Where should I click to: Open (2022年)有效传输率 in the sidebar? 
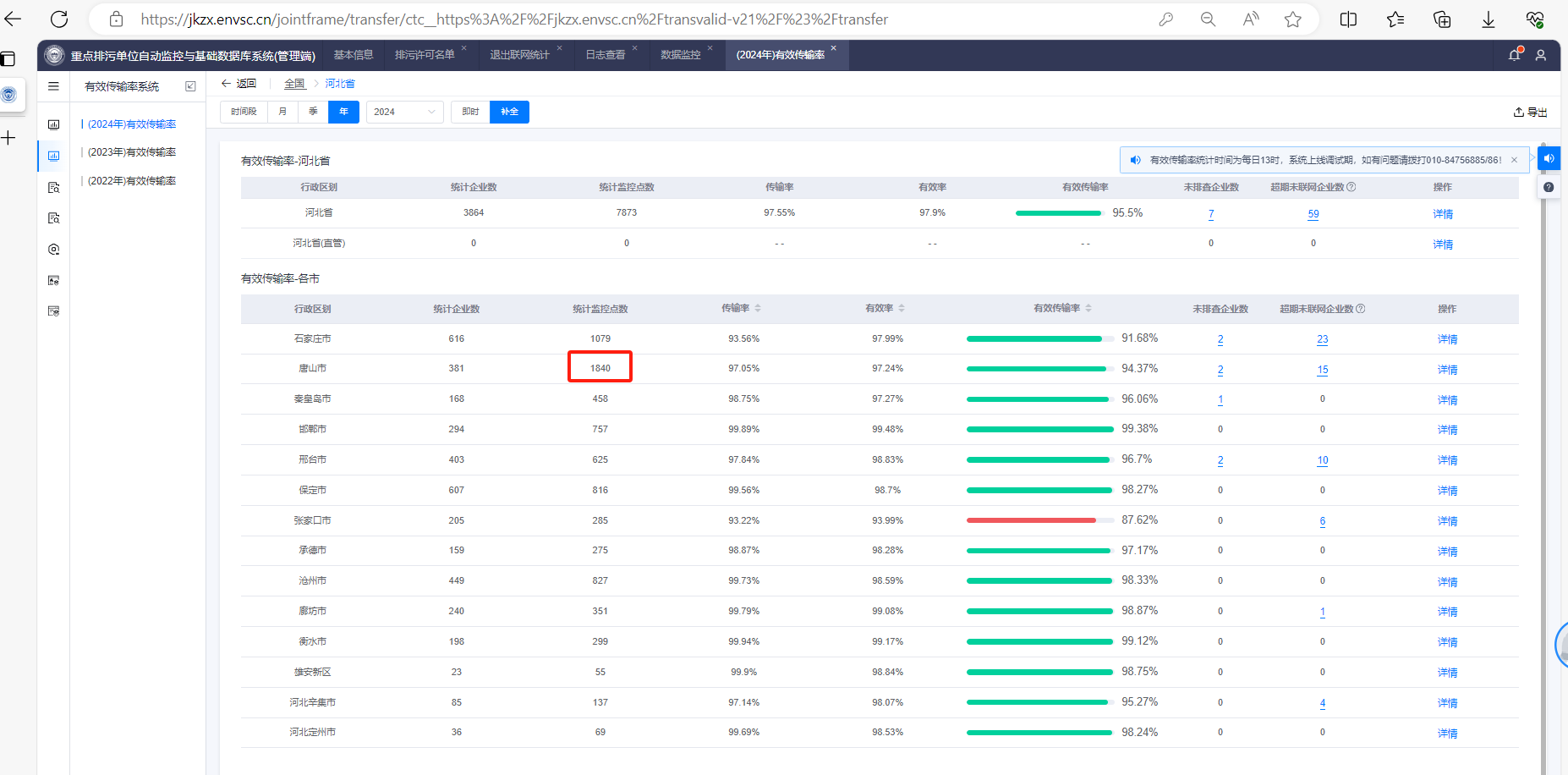(x=132, y=181)
